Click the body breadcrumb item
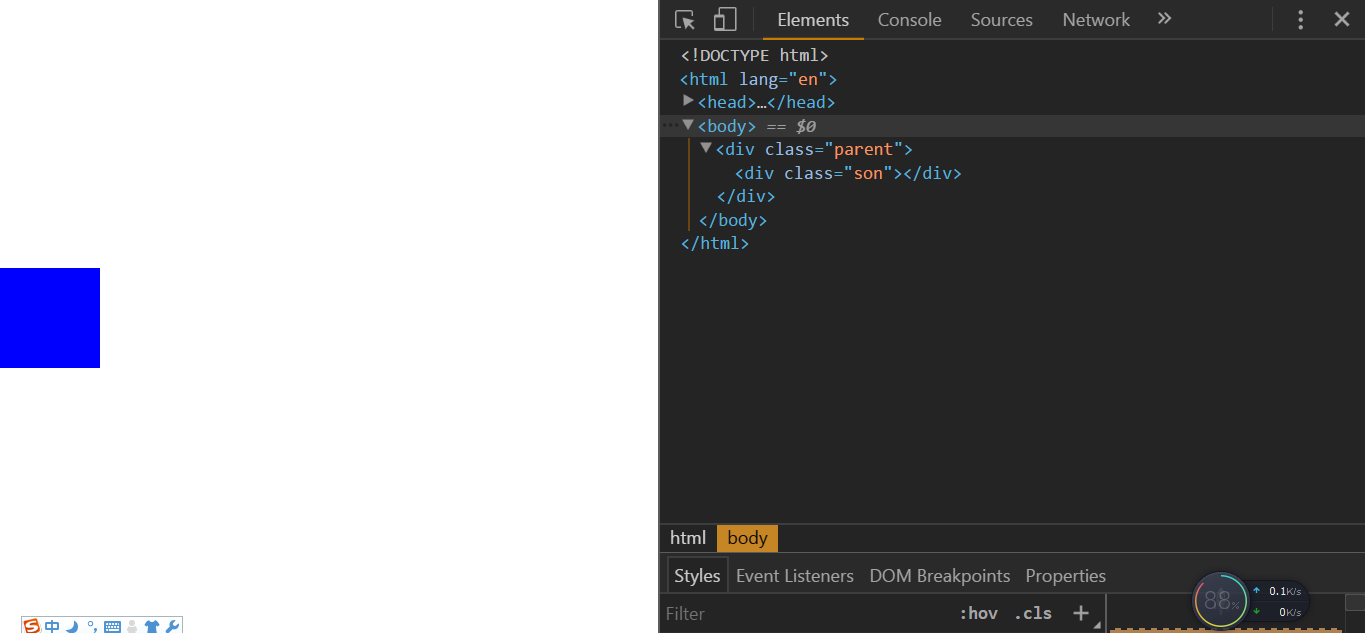This screenshot has height=633, width=1365. 747,538
